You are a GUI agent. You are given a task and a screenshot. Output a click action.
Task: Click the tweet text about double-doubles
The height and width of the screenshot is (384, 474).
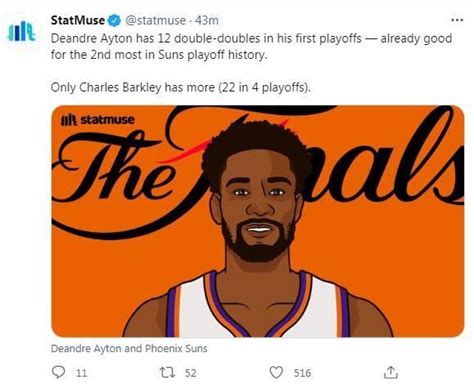tap(251, 46)
